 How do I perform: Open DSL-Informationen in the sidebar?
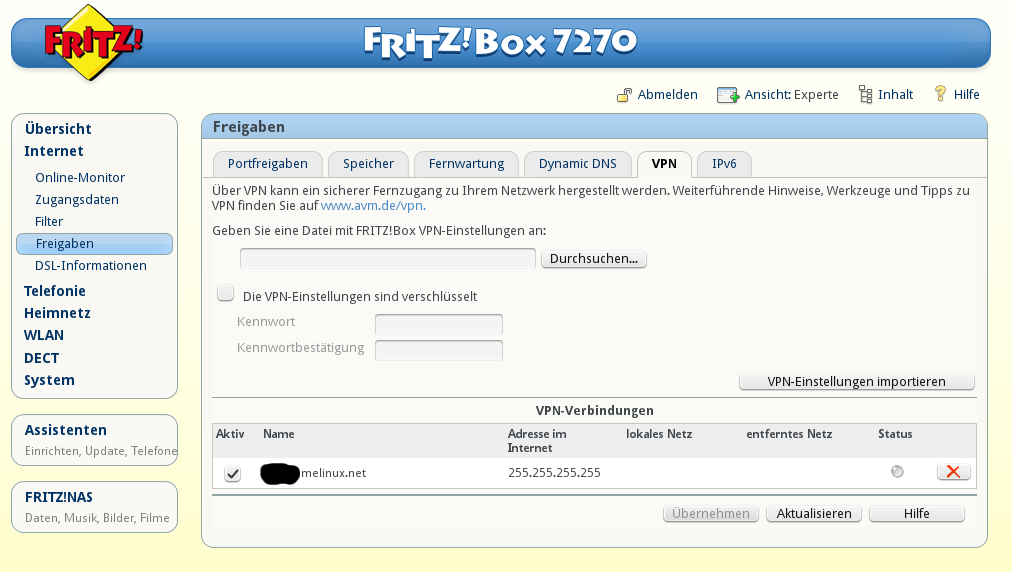coord(90,265)
